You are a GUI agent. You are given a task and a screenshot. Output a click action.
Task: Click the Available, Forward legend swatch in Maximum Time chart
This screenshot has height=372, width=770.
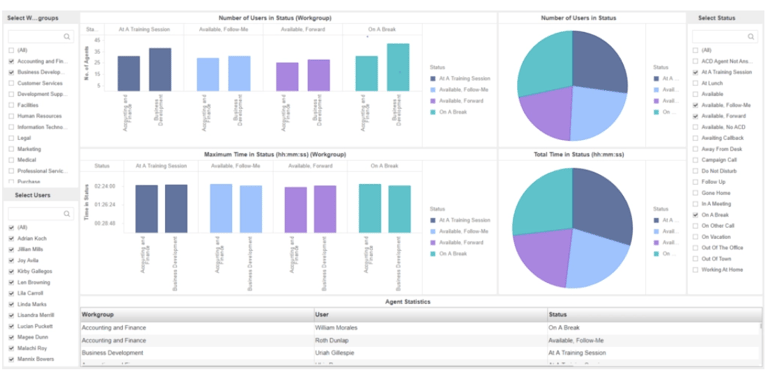coord(433,242)
